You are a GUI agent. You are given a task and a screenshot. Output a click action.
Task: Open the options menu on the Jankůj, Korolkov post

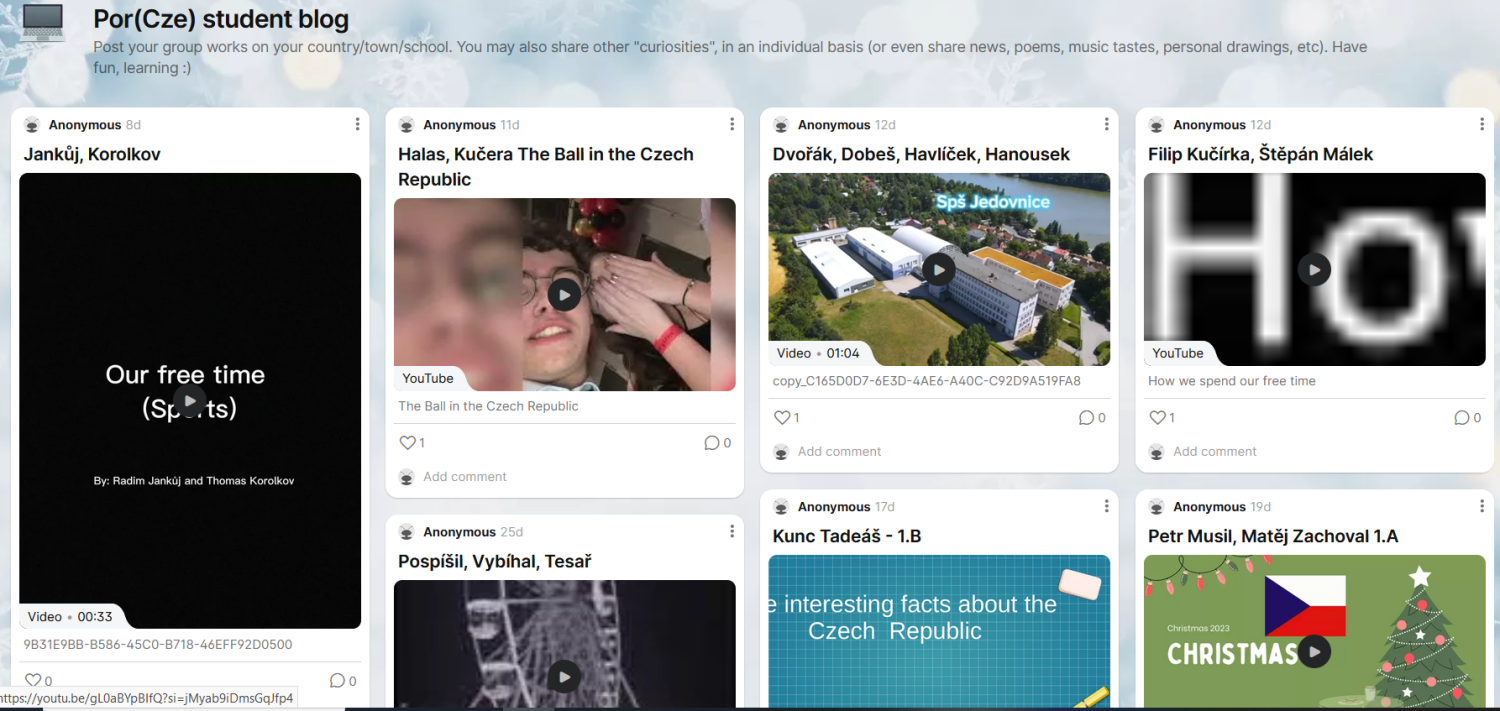coord(357,124)
